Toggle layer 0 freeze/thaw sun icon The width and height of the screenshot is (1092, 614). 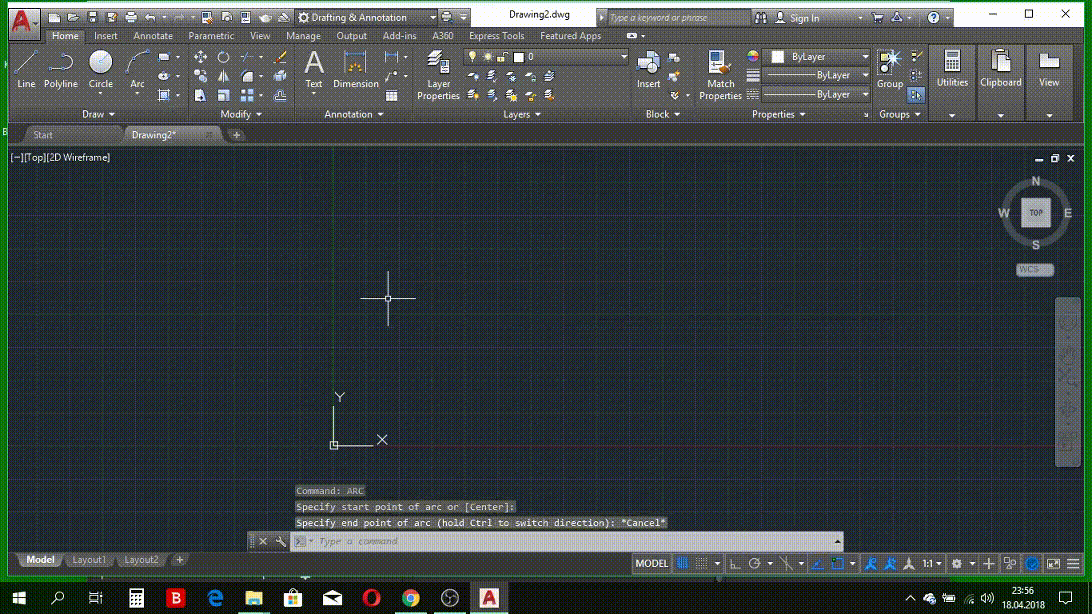[x=488, y=56]
